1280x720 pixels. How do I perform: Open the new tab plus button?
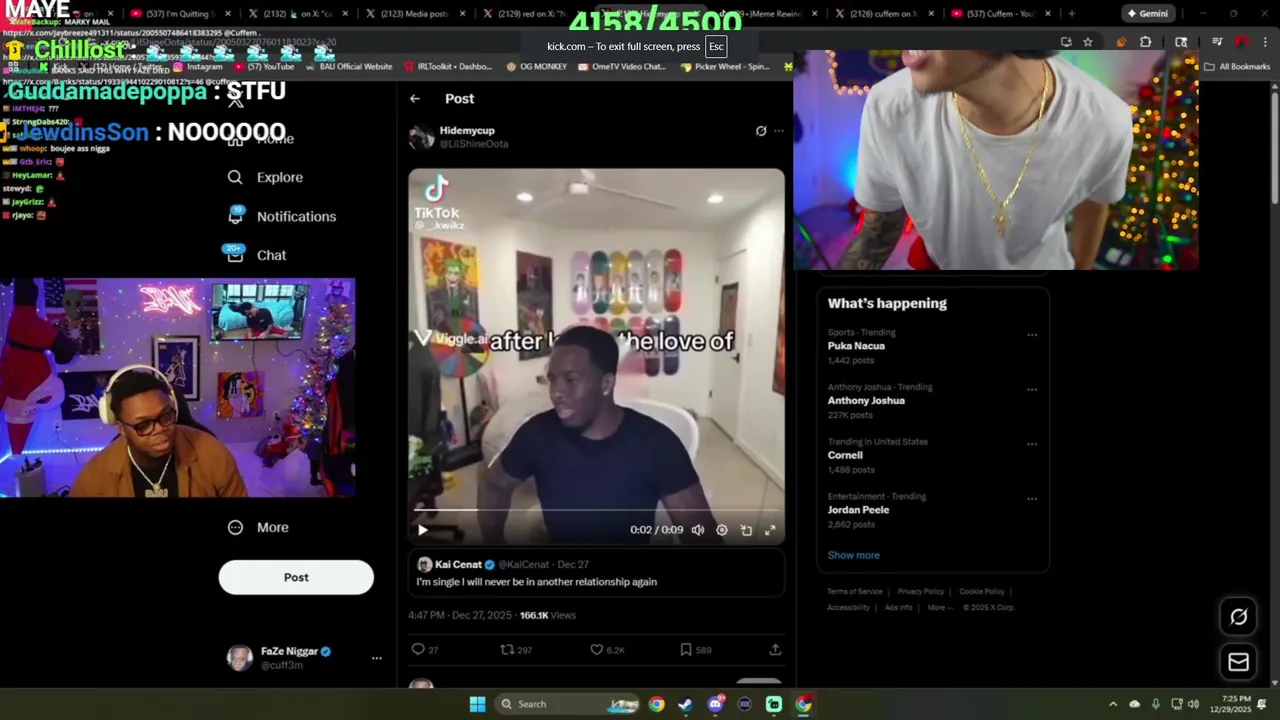click(x=1071, y=14)
